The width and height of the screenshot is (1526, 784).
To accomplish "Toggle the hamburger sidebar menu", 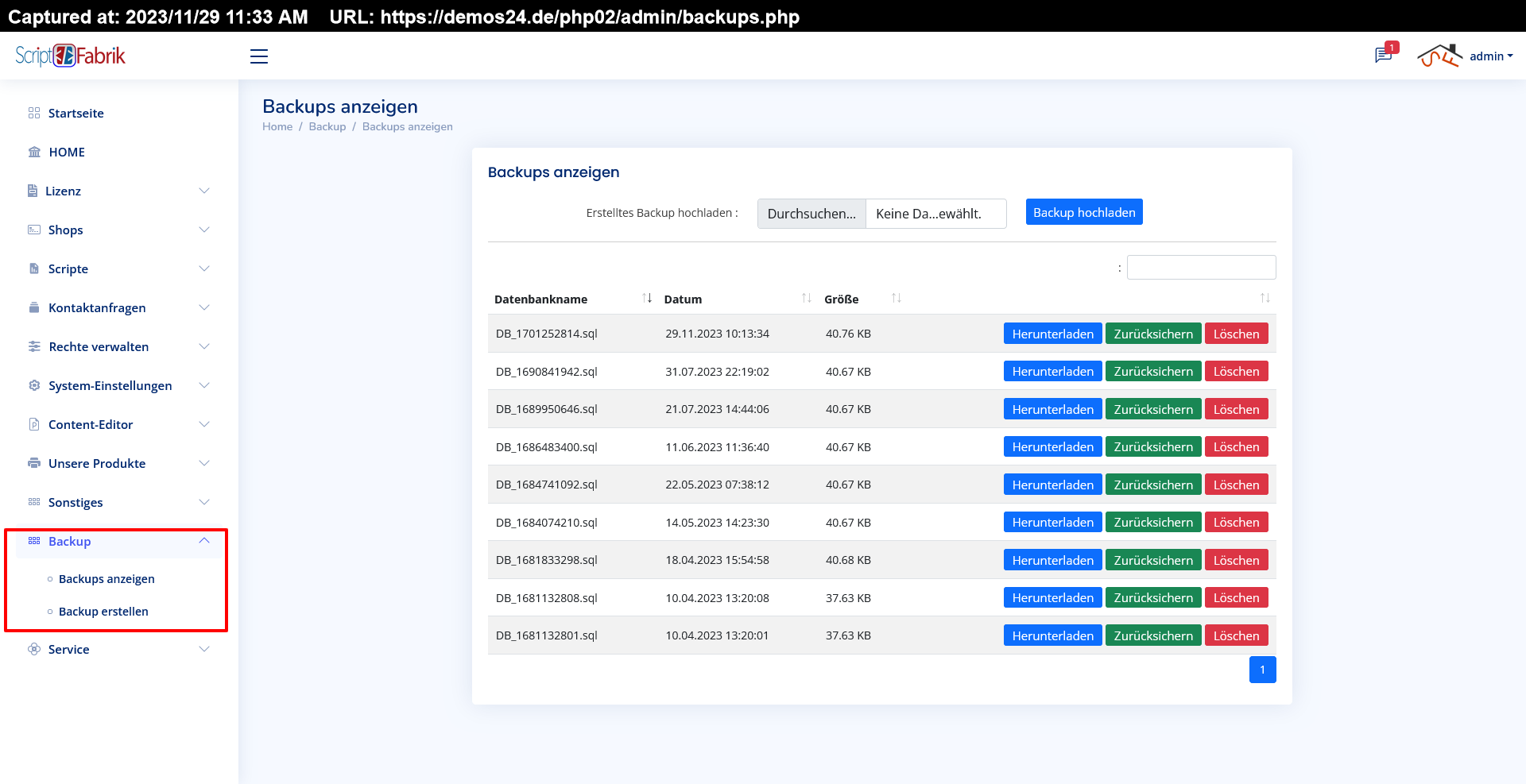I will (x=259, y=56).
